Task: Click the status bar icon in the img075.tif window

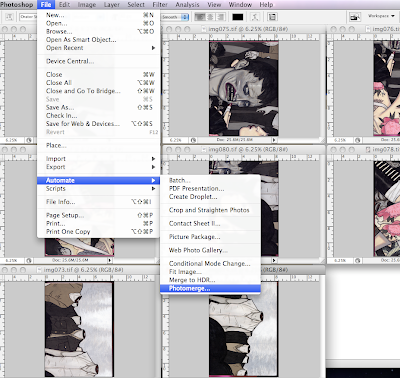Action: click(x=193, y=140)
